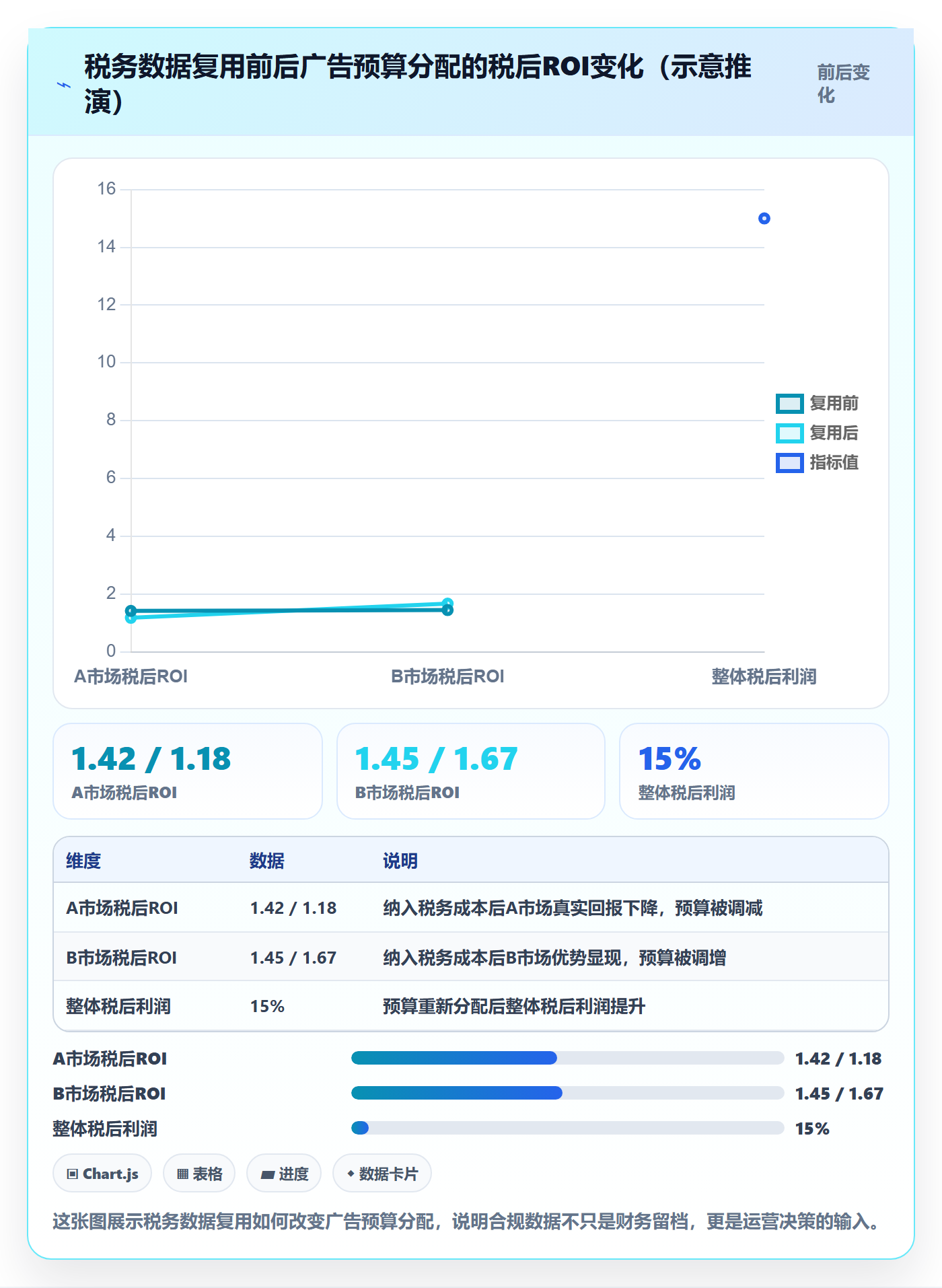Click the A市场税后ROI label on the chart x-axis
This screenshot has width=942, height=1288.
tap(131, 676)
